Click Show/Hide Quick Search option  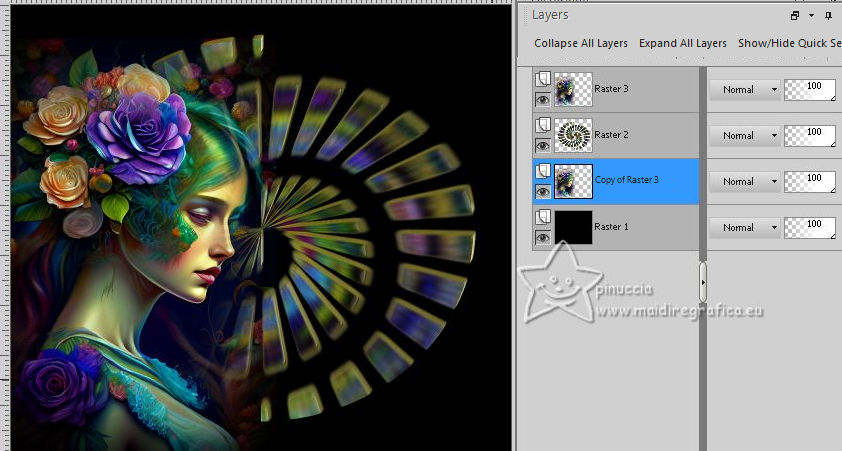pos(789,44)
